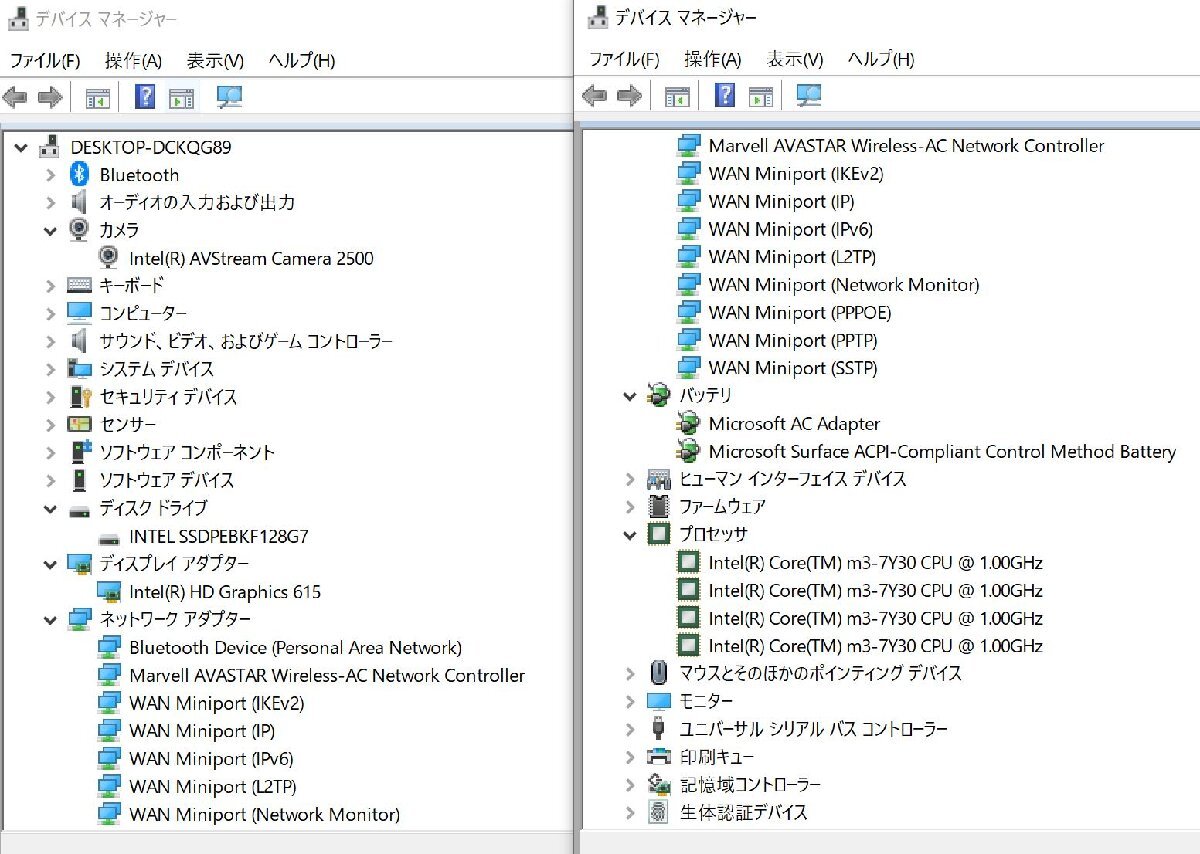The image size is (1200, 854).
Task: Select ヒューマン インターフェイス デバイス category
Action: tap(793, 479)
